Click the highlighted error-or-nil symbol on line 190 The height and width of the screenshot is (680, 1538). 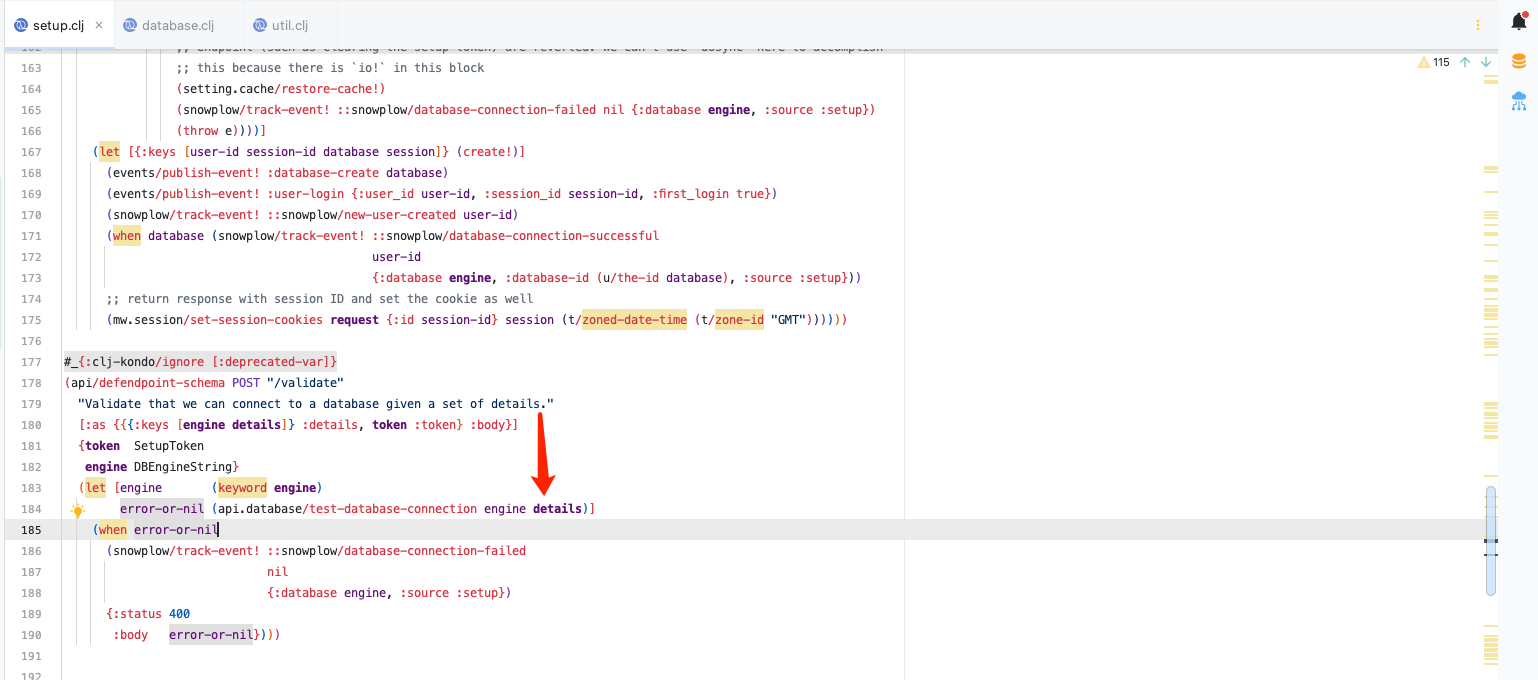pos(210,634)
